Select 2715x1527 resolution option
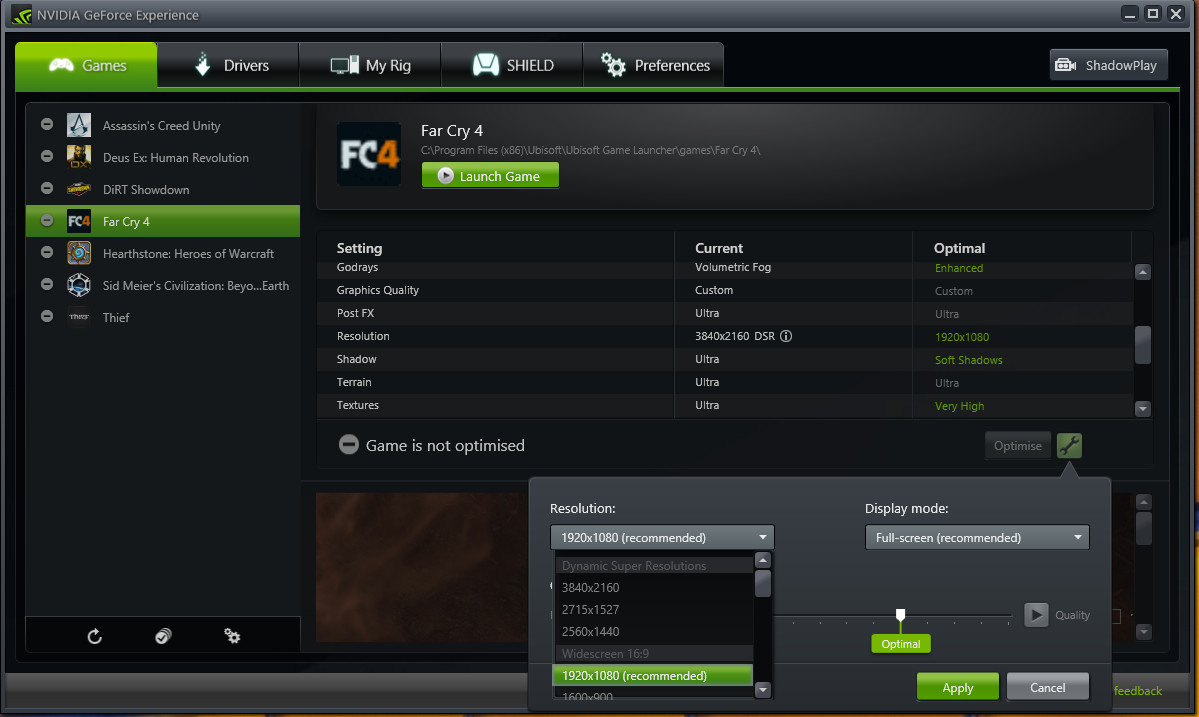The width and height of the screenshot is (1199, 717). point(654,610)
